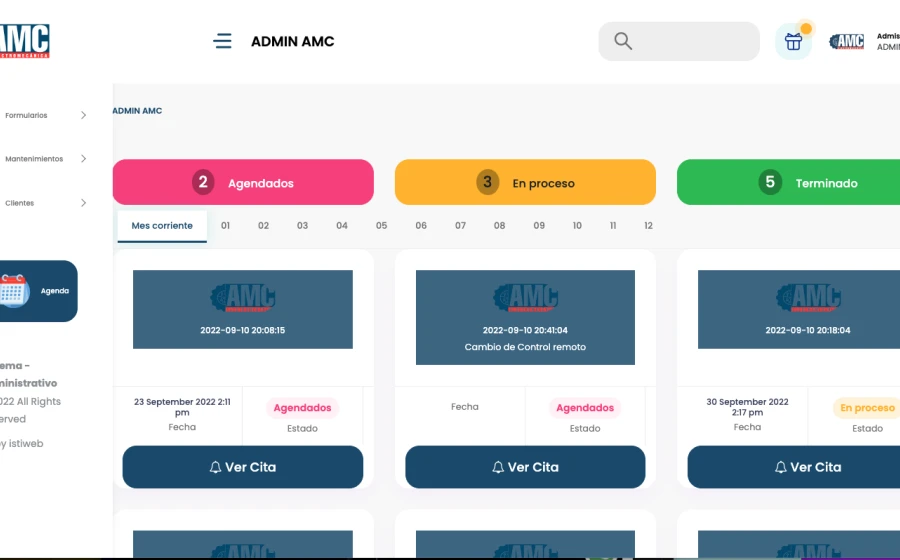Image resolution: width=900 pixels, height=560 pixels.
Task: Click the Agenda calendar icon
Action: coord(14,291)
